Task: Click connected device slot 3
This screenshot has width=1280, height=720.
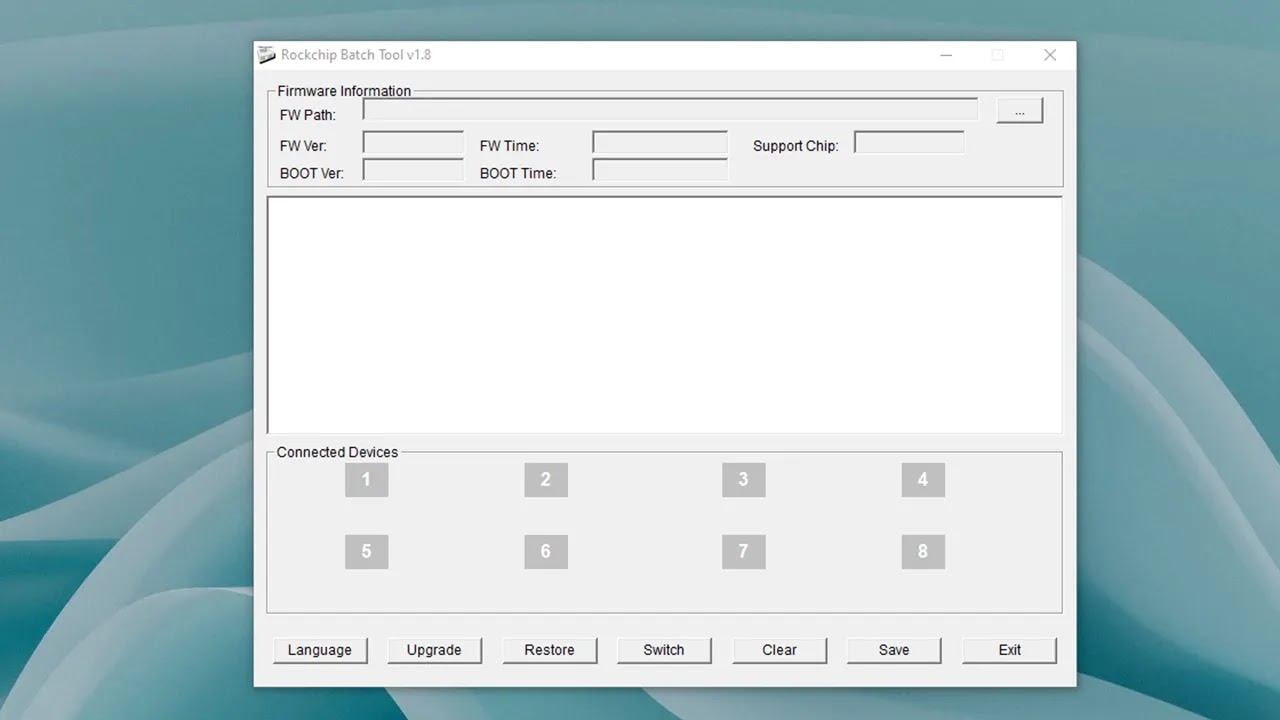Action: [x=743, y=480]
